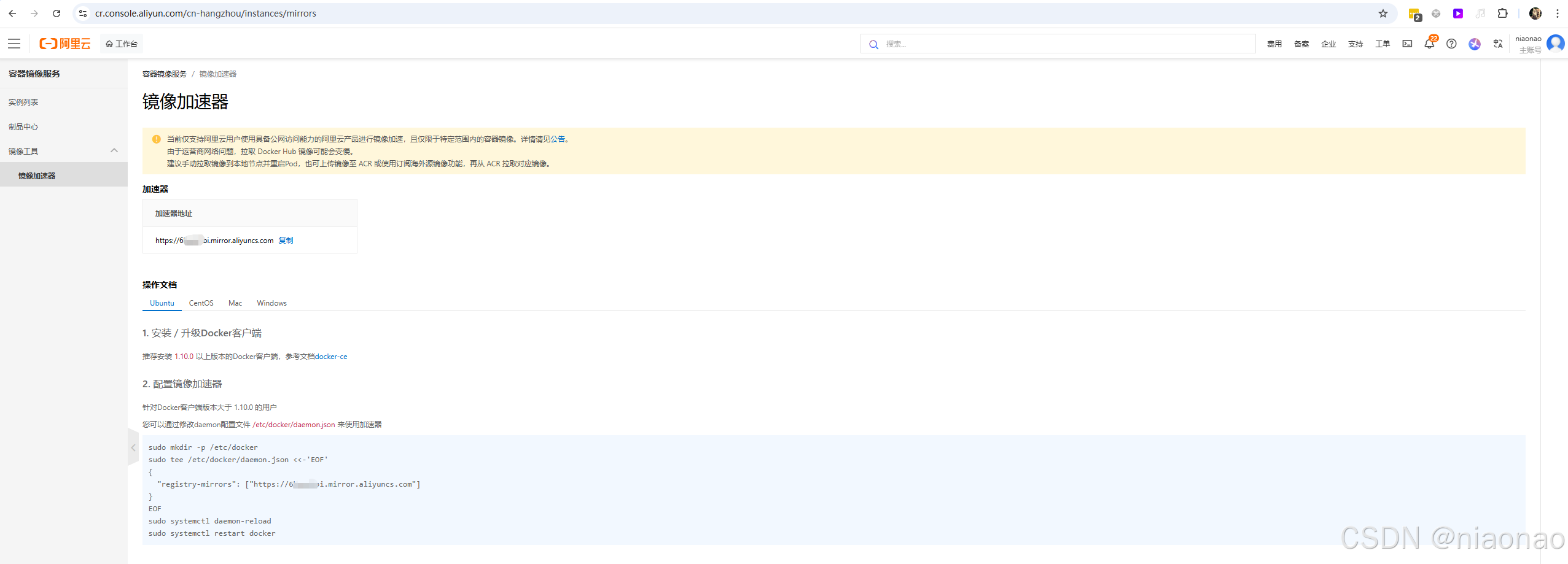Go forward in browser history
The height and width of the screenshot is (564, 1568).
point(34,14)
